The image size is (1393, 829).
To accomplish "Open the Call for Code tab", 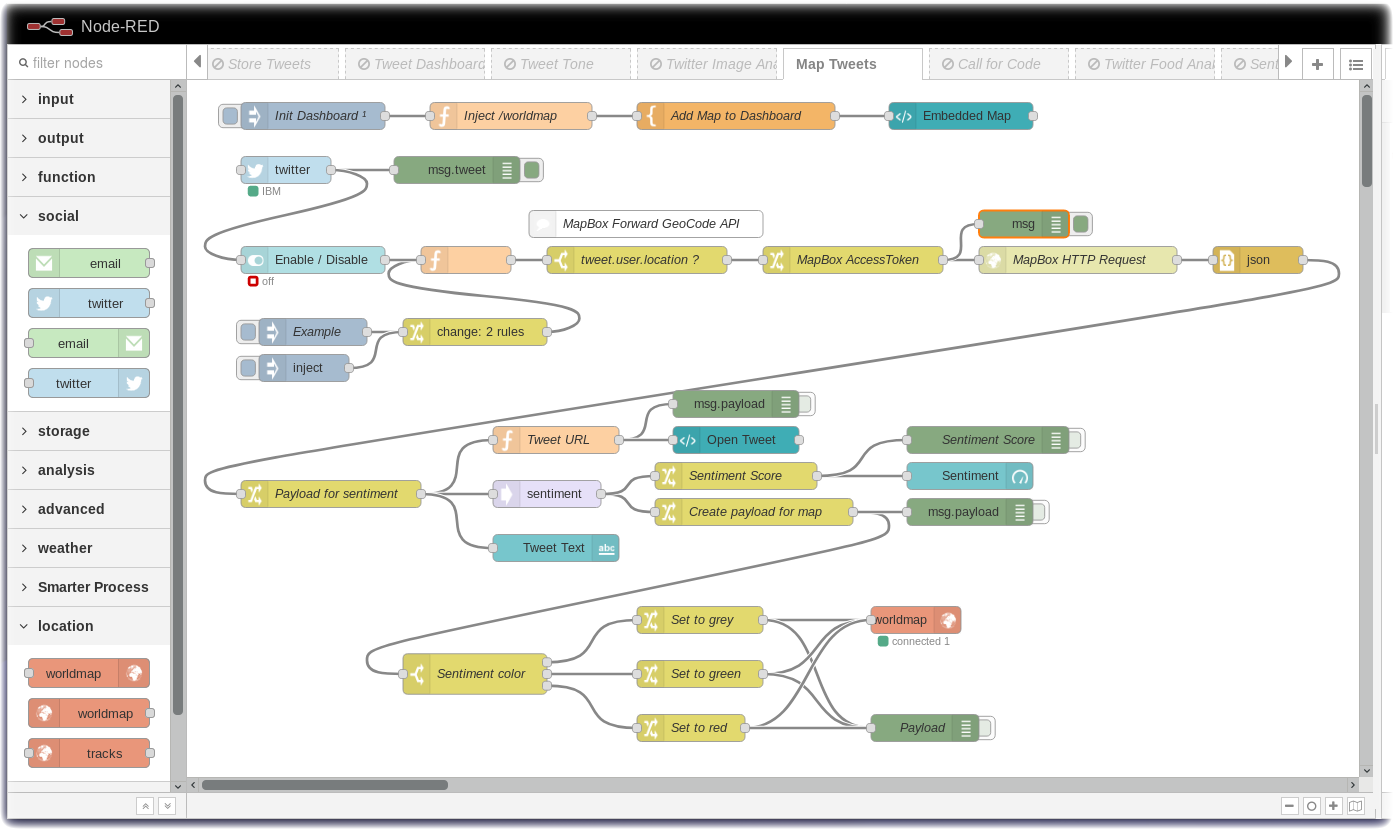I will (998, 64).
